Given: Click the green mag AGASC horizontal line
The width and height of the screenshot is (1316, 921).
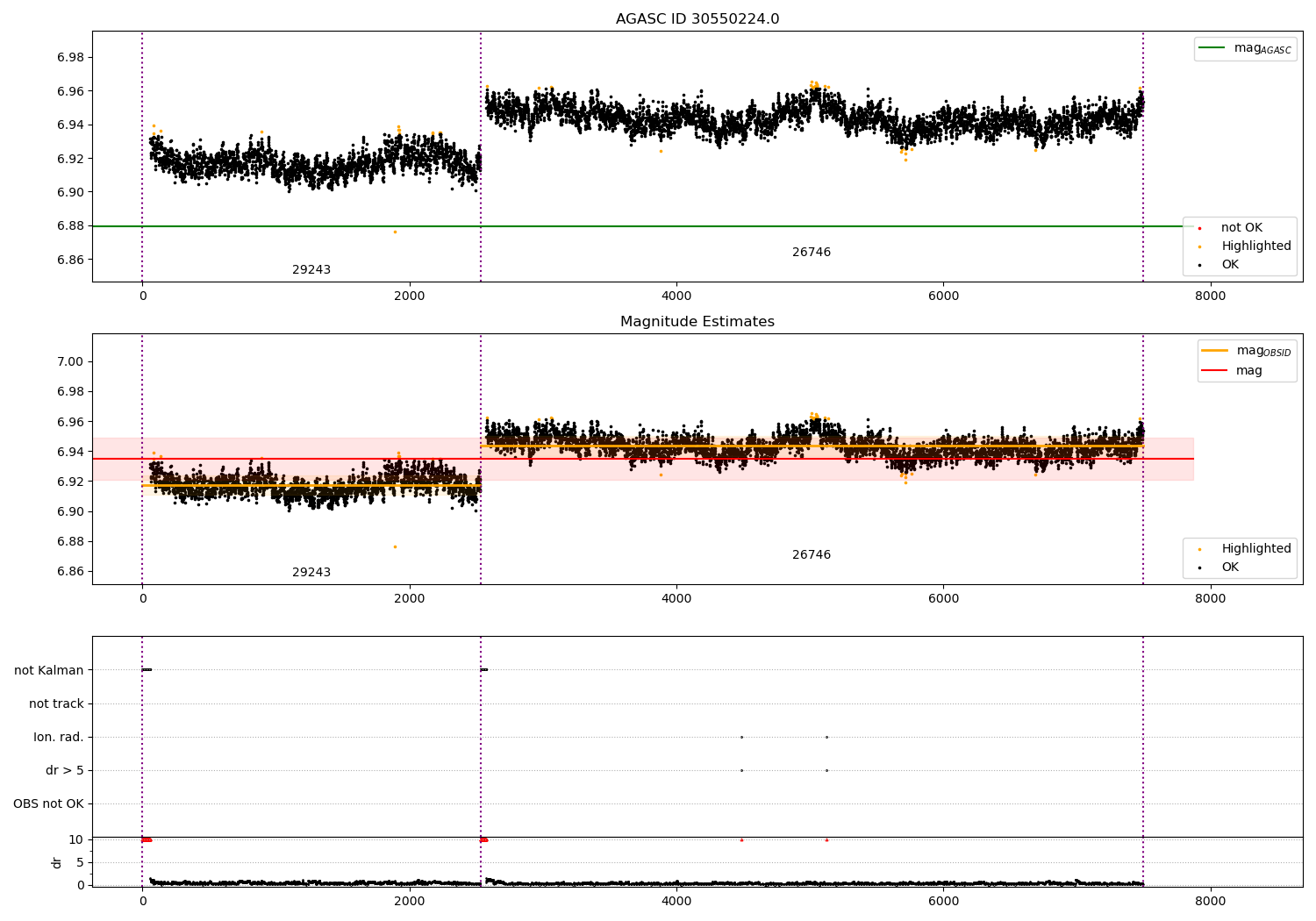Looking at the screenshot, I should point(642,226).
